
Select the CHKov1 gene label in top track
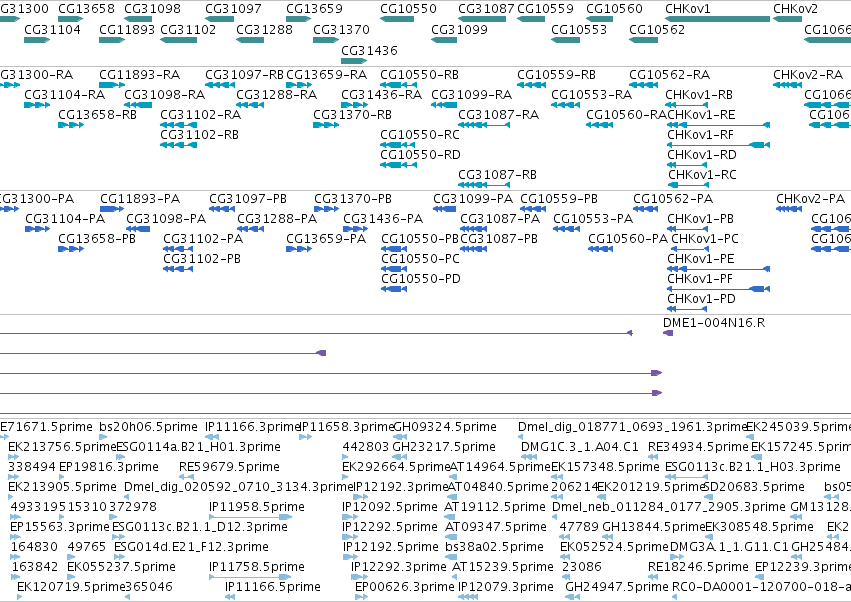point(688,9)
